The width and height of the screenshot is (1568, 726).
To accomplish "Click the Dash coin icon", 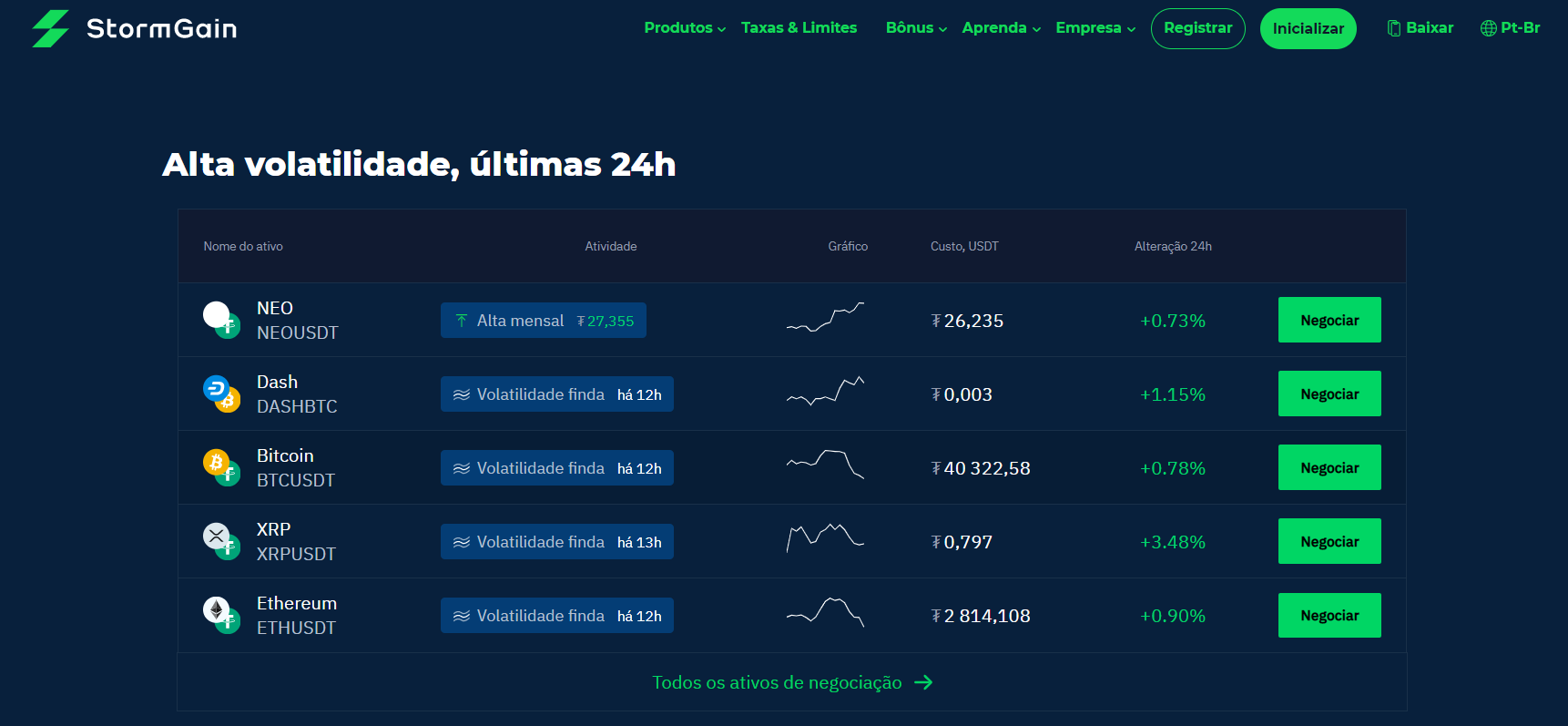I will 221,394.
